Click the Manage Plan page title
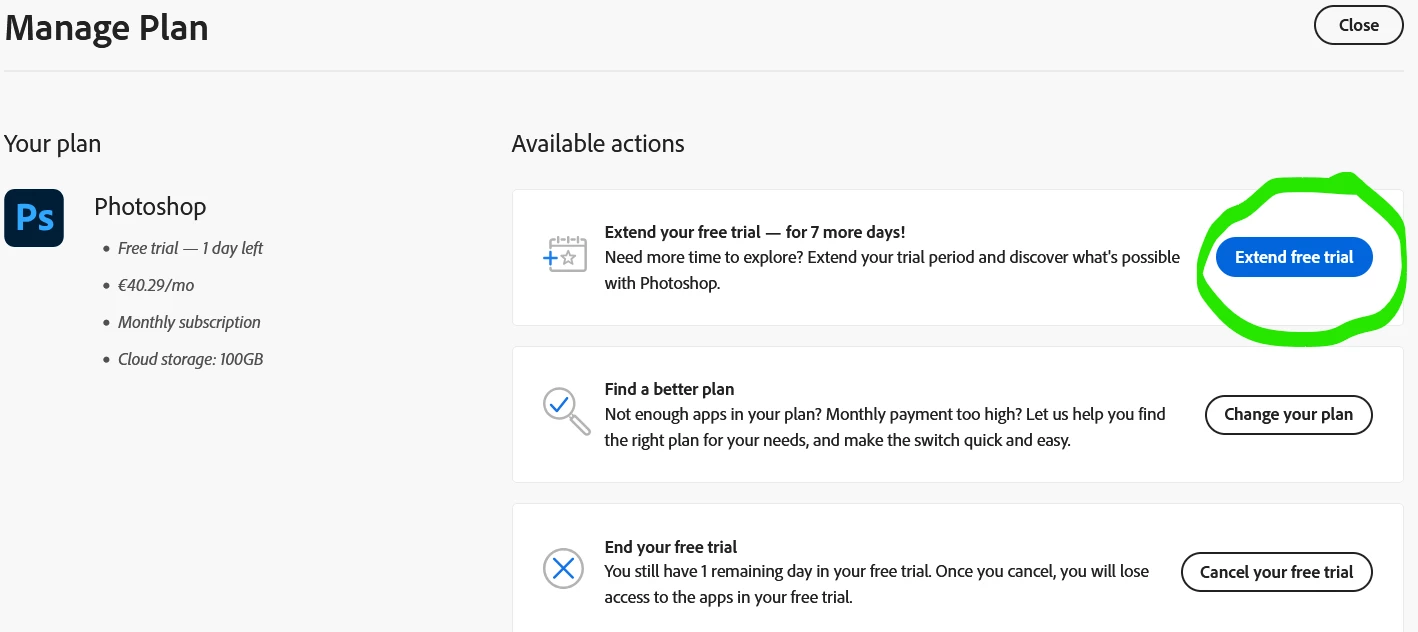The height and width of the screenshot is (632, 1418). click(107, 28)
